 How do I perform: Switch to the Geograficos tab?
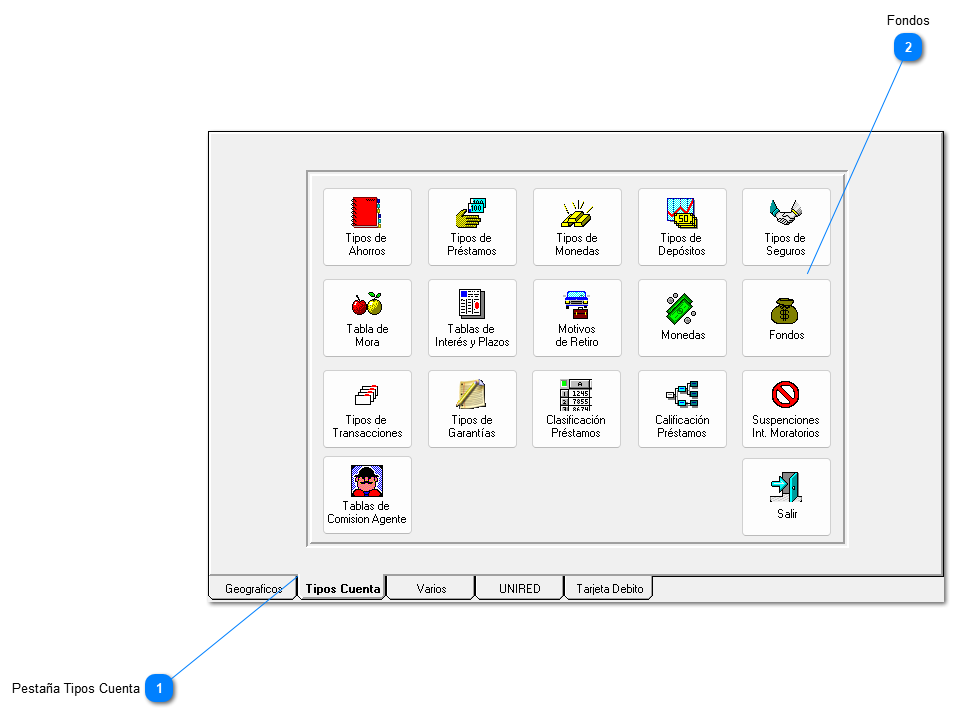coord(251,589)
